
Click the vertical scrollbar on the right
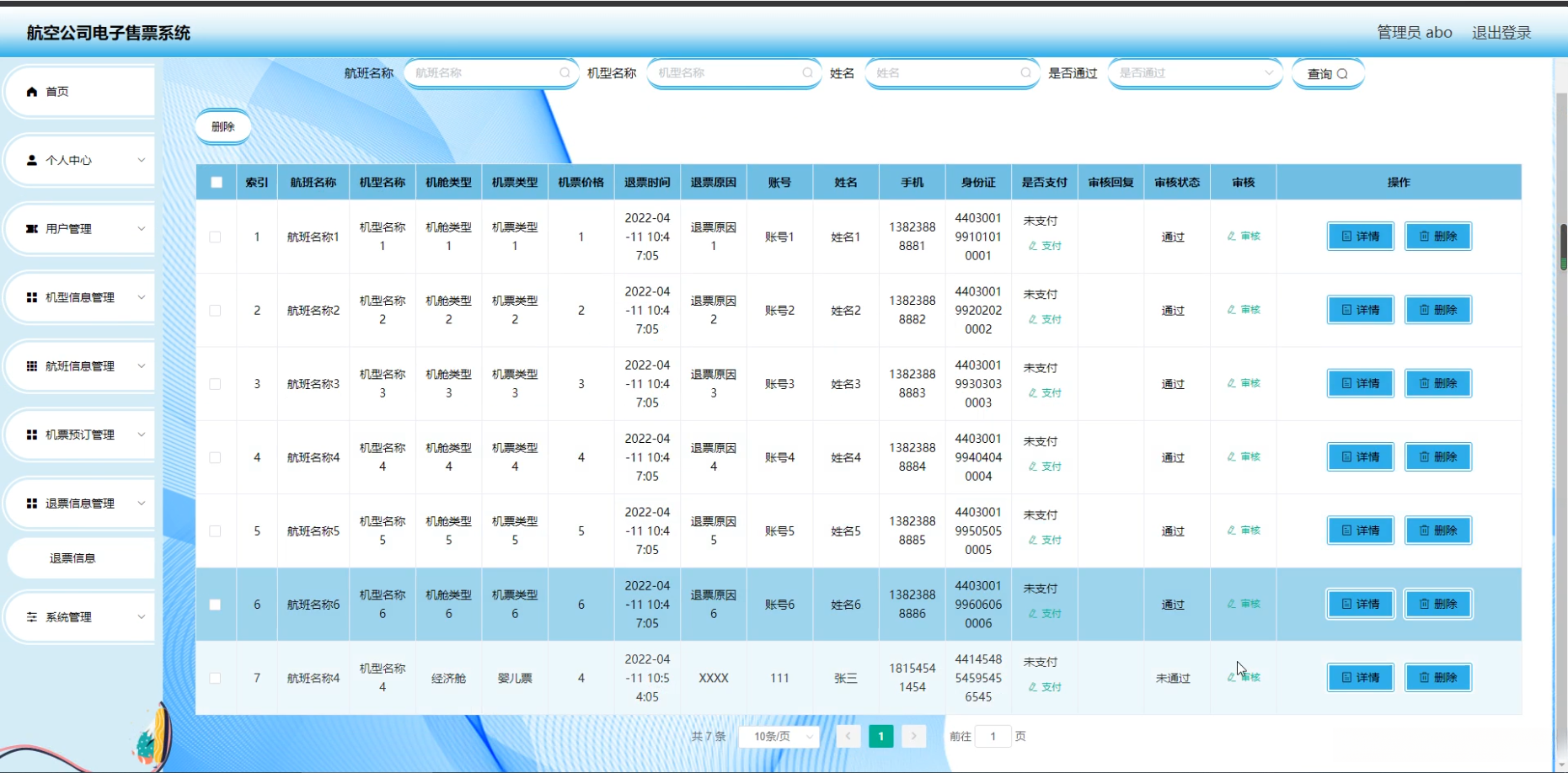(1562, 244)
